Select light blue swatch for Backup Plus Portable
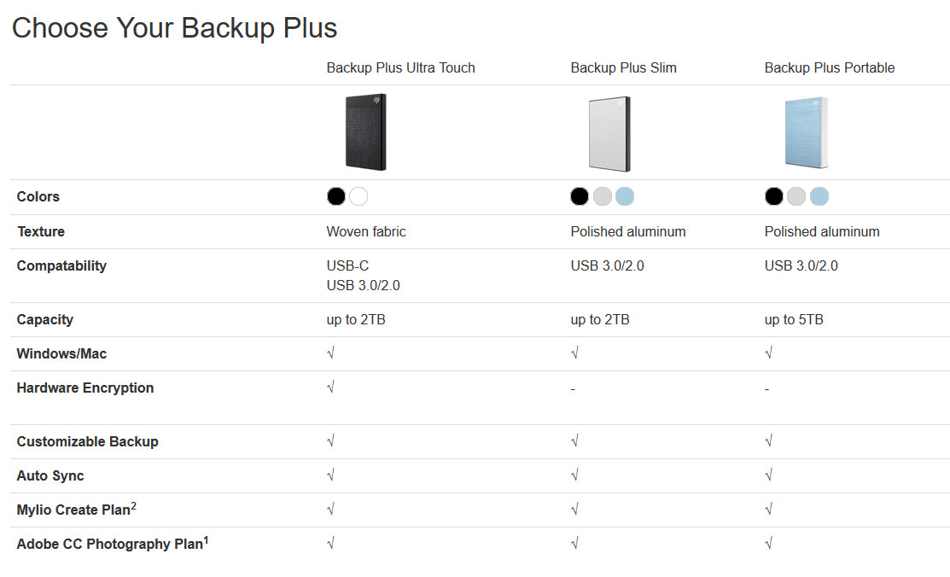 (819, 196)
